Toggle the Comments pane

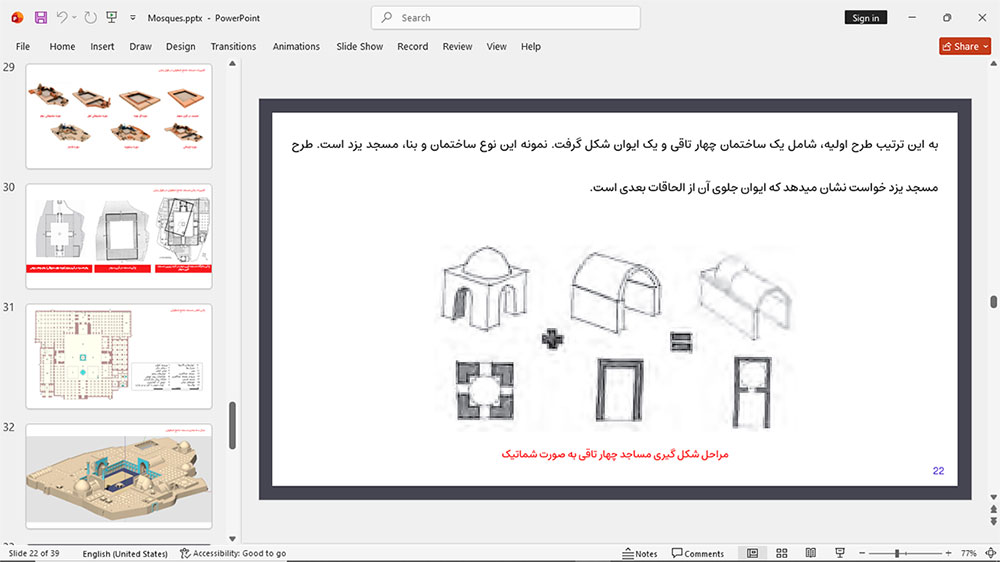point(698,553)
